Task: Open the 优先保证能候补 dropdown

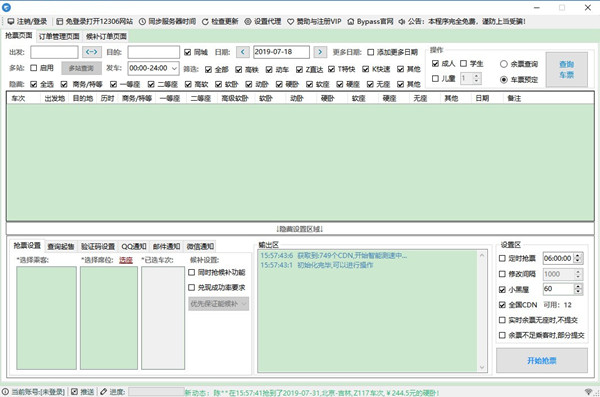Action: (218, 304)
